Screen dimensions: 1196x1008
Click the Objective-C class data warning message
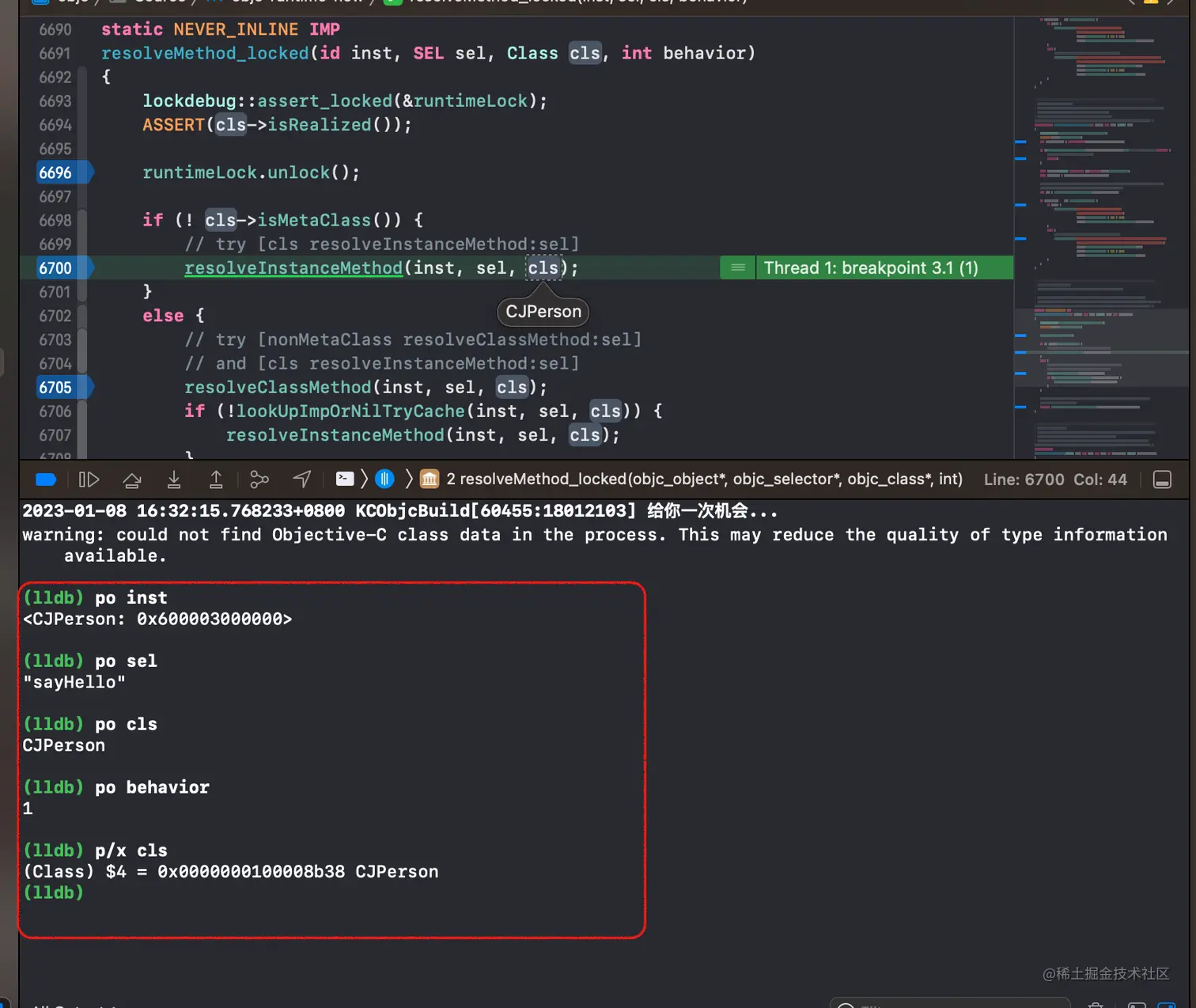tap(595, 545)
